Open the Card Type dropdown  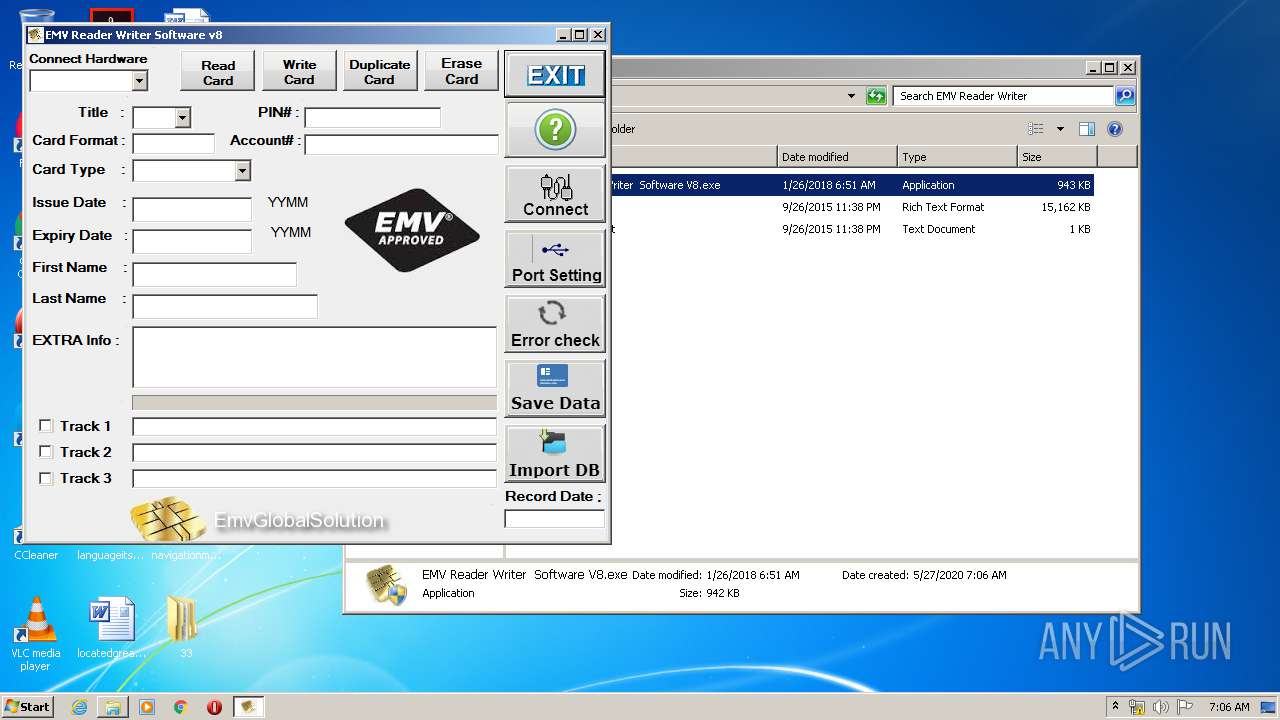pos(242,171)
